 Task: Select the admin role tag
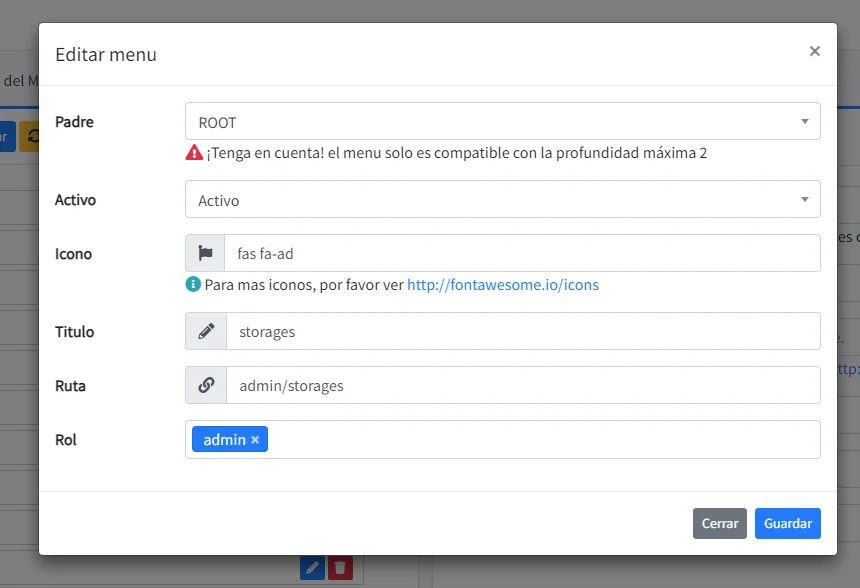pos(224,440)
